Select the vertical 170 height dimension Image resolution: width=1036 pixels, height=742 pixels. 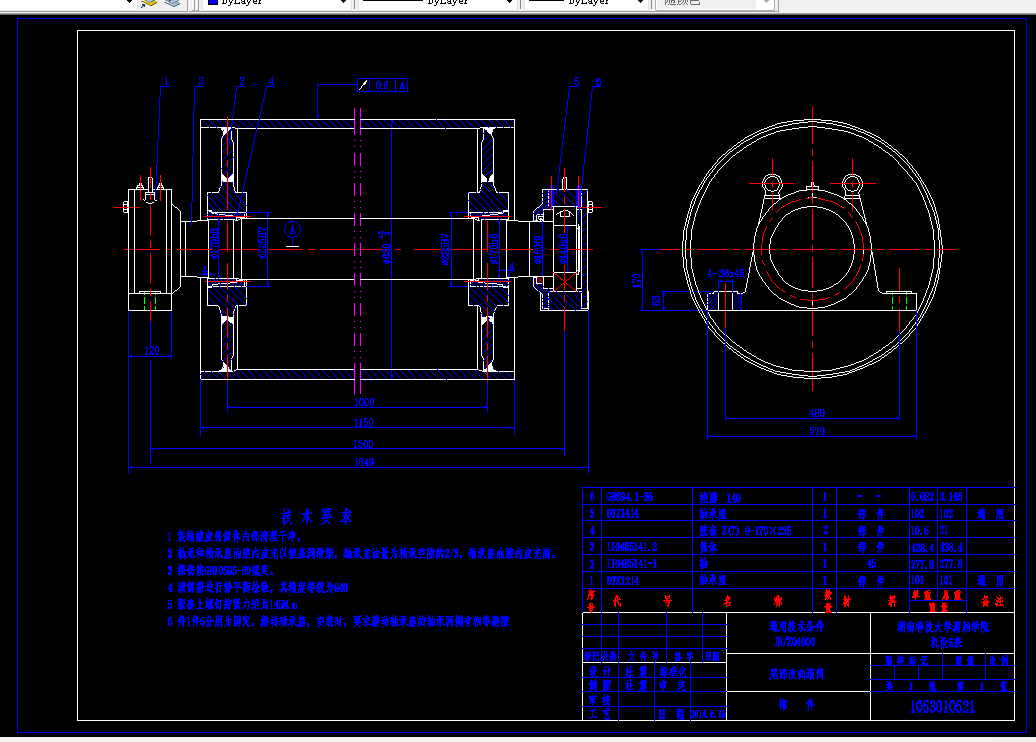(637, 280)
